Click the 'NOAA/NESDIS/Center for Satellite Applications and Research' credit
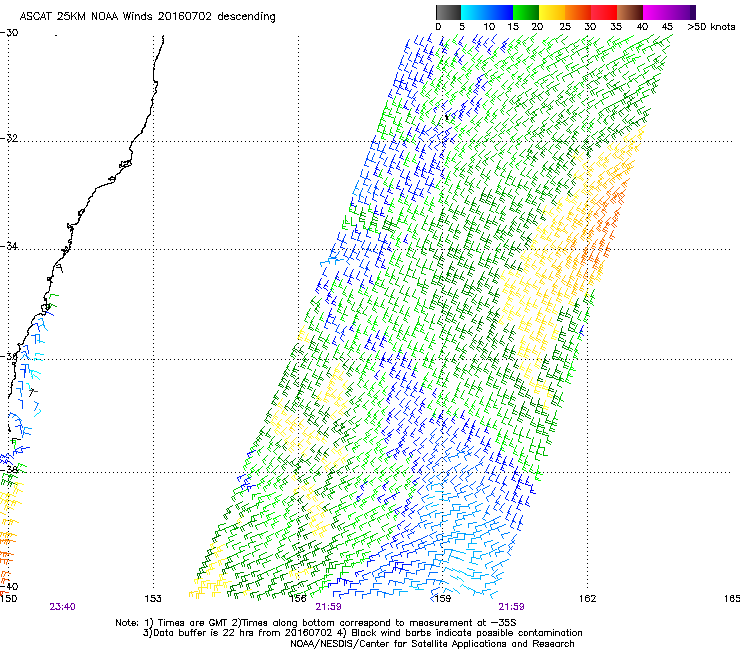Viewport: 740px width, 650px height. click(432, 644)
